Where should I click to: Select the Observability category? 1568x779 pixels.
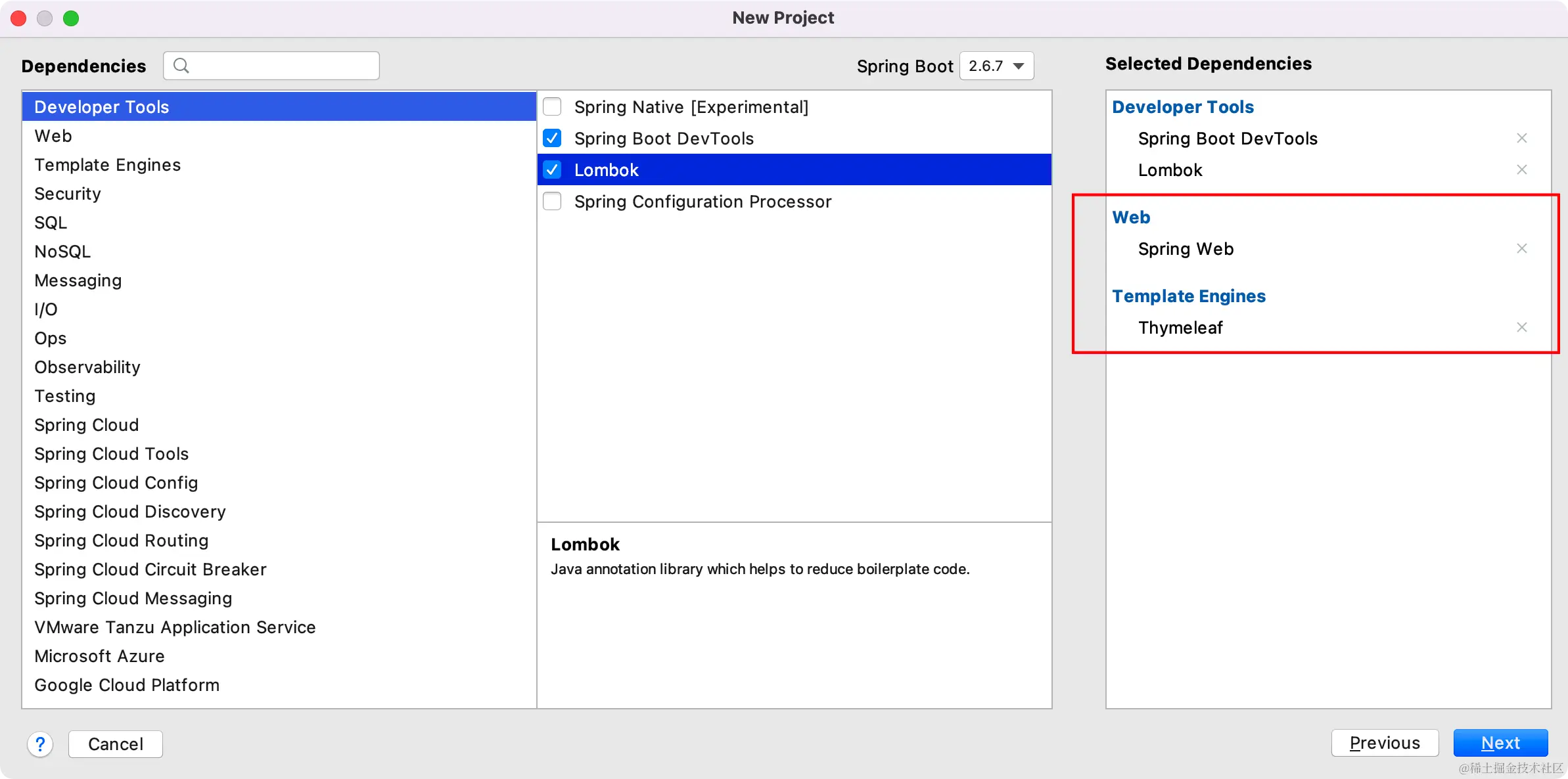tap(279, 367)
